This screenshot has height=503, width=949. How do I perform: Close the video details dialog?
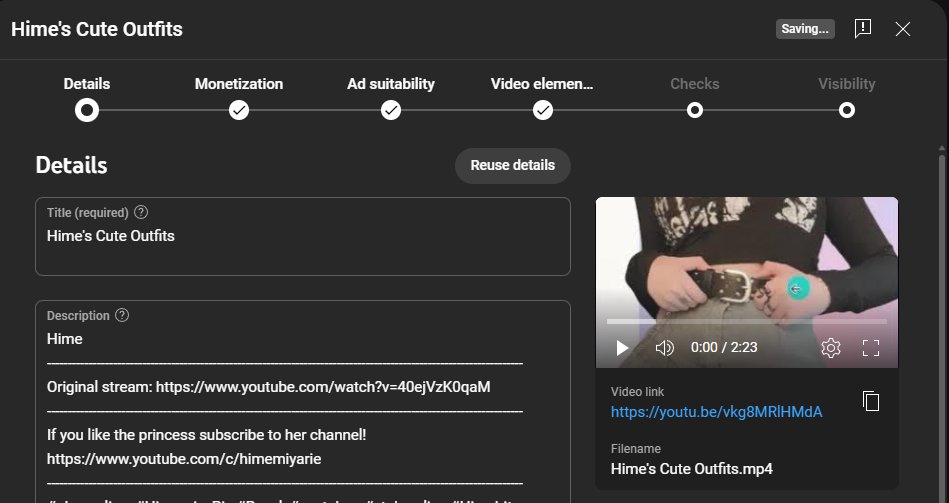point(902,28)
